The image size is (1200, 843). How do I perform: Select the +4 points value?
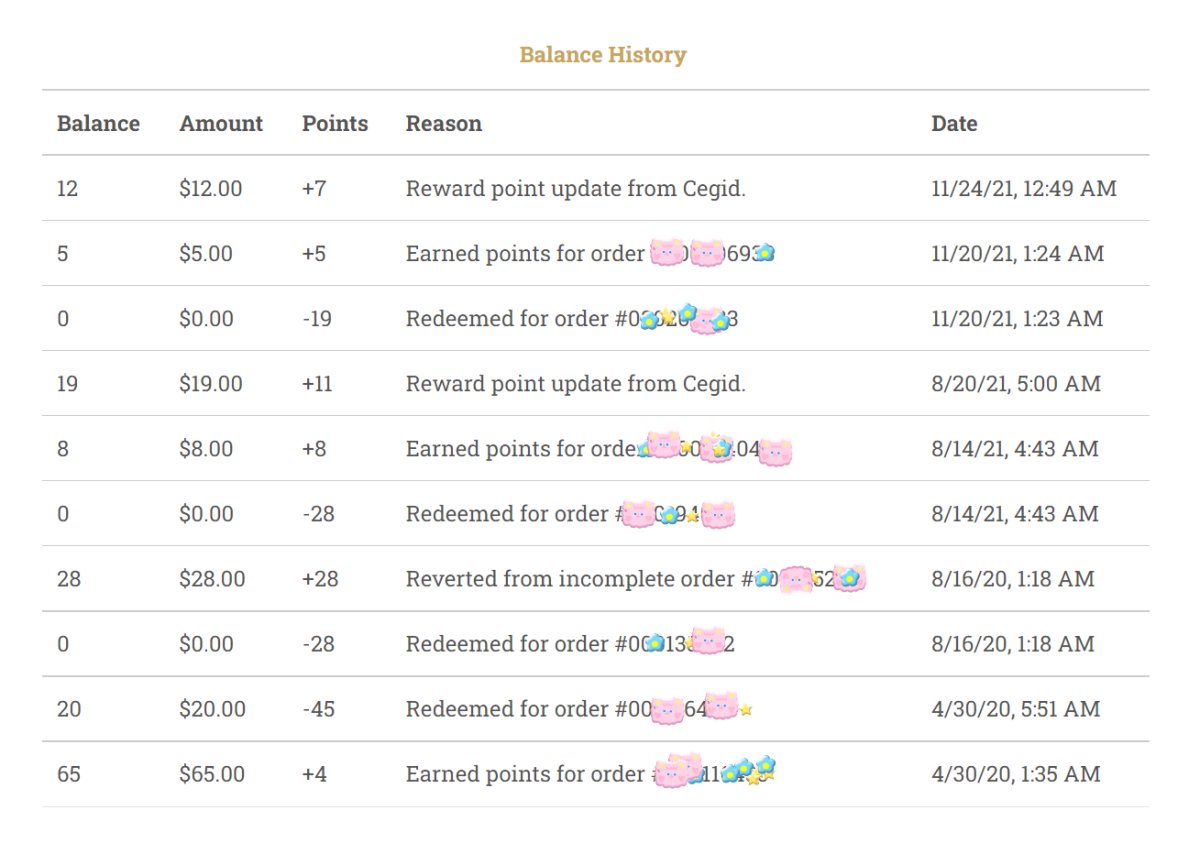point(314,774)
